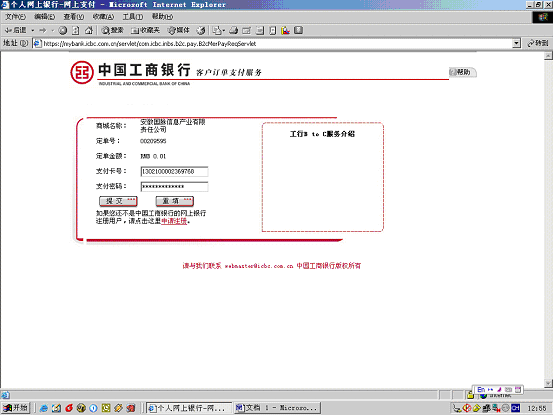553x415 pixels.
Task: Click the Print toolbar icon
Action: pyautogui.click(x=233, y=30)
